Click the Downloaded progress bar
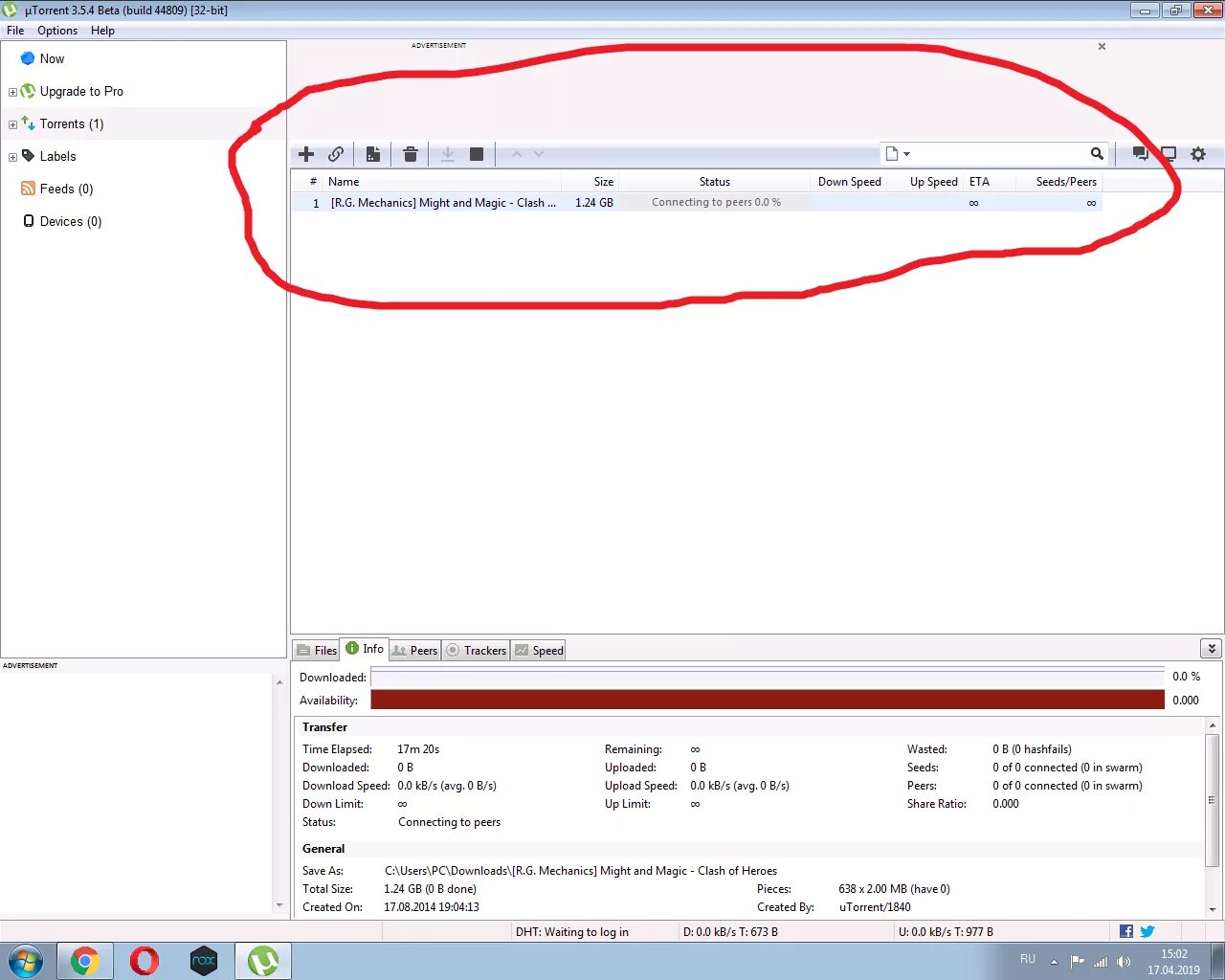 768,677
